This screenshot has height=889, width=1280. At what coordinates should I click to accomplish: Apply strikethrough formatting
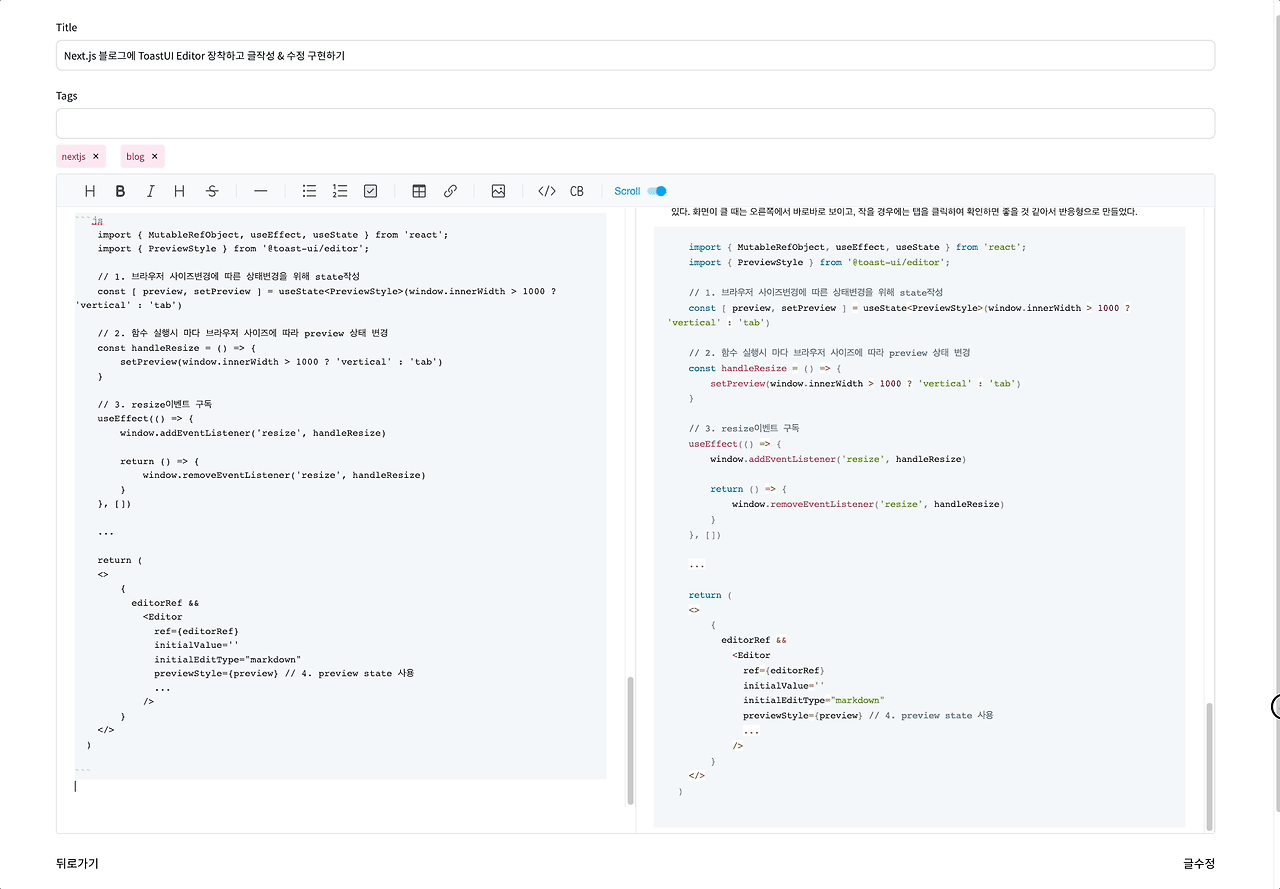[212, 191]
